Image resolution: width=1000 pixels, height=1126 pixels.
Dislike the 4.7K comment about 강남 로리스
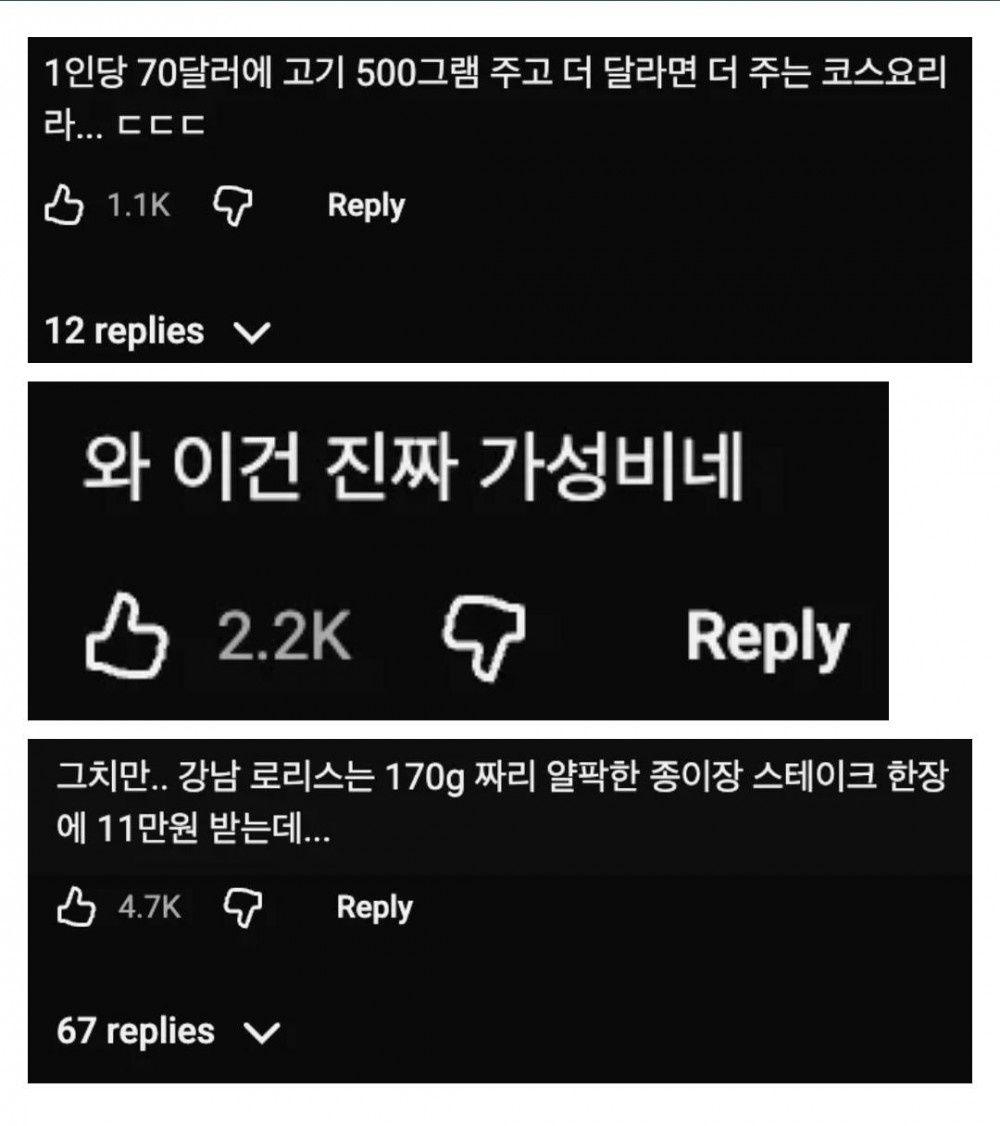point(243,908)
